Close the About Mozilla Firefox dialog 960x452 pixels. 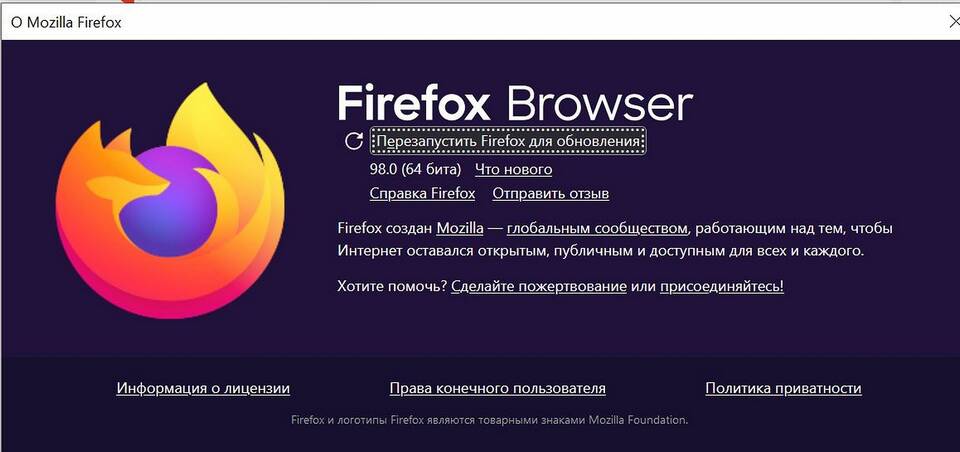(x=953, y=23)
